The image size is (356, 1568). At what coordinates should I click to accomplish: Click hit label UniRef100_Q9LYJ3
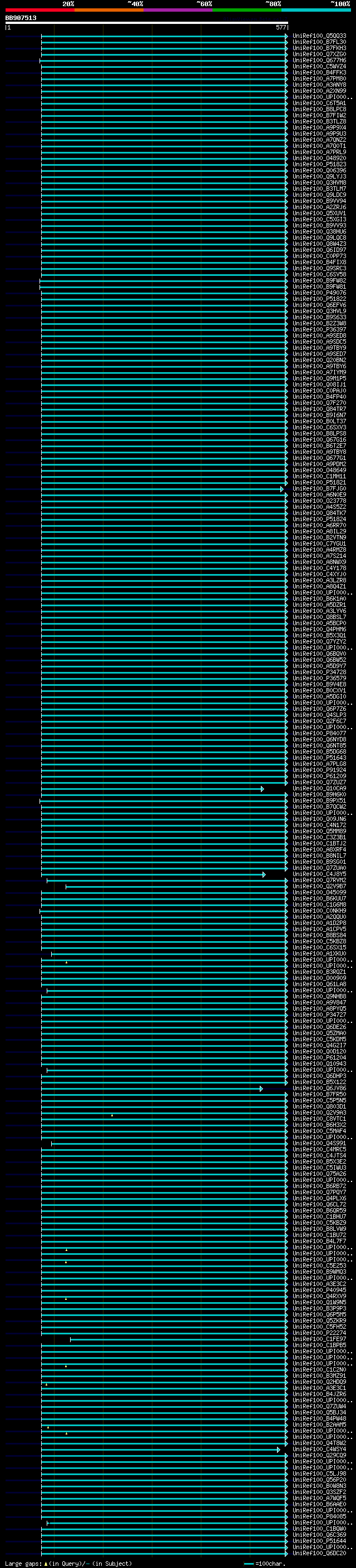click(x=319, y=176)
